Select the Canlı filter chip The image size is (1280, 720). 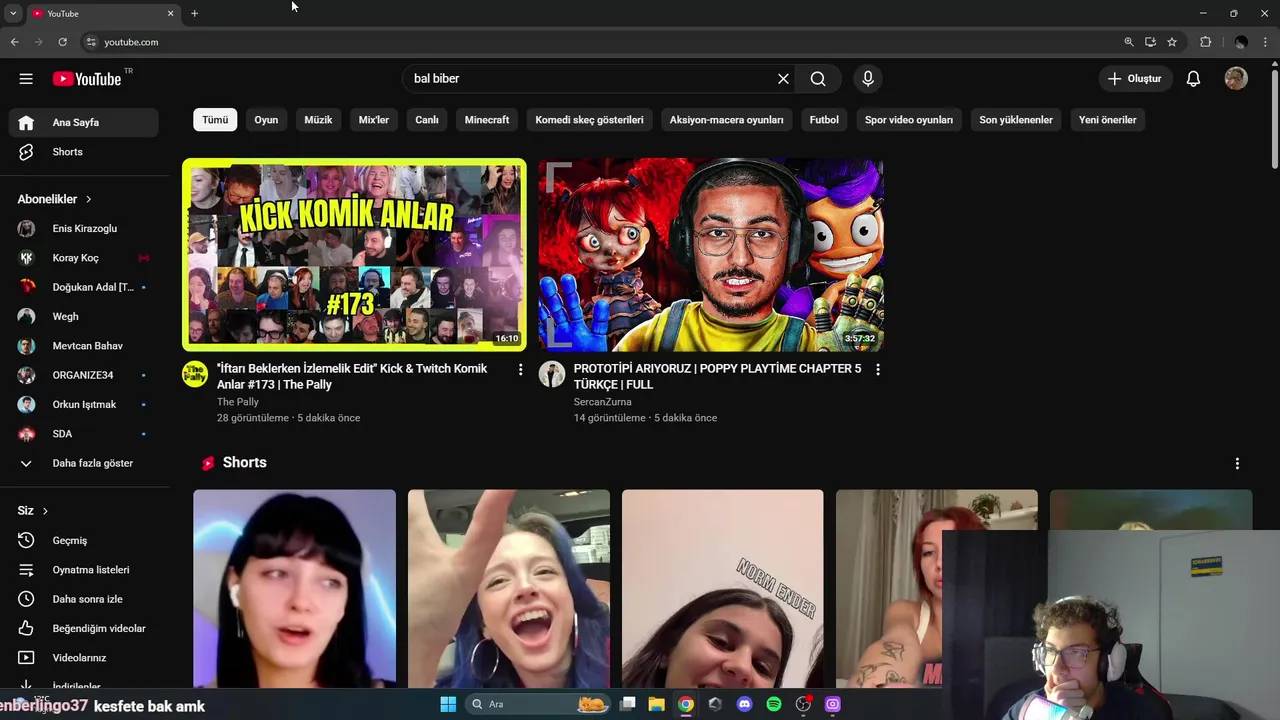pos(427,120)
